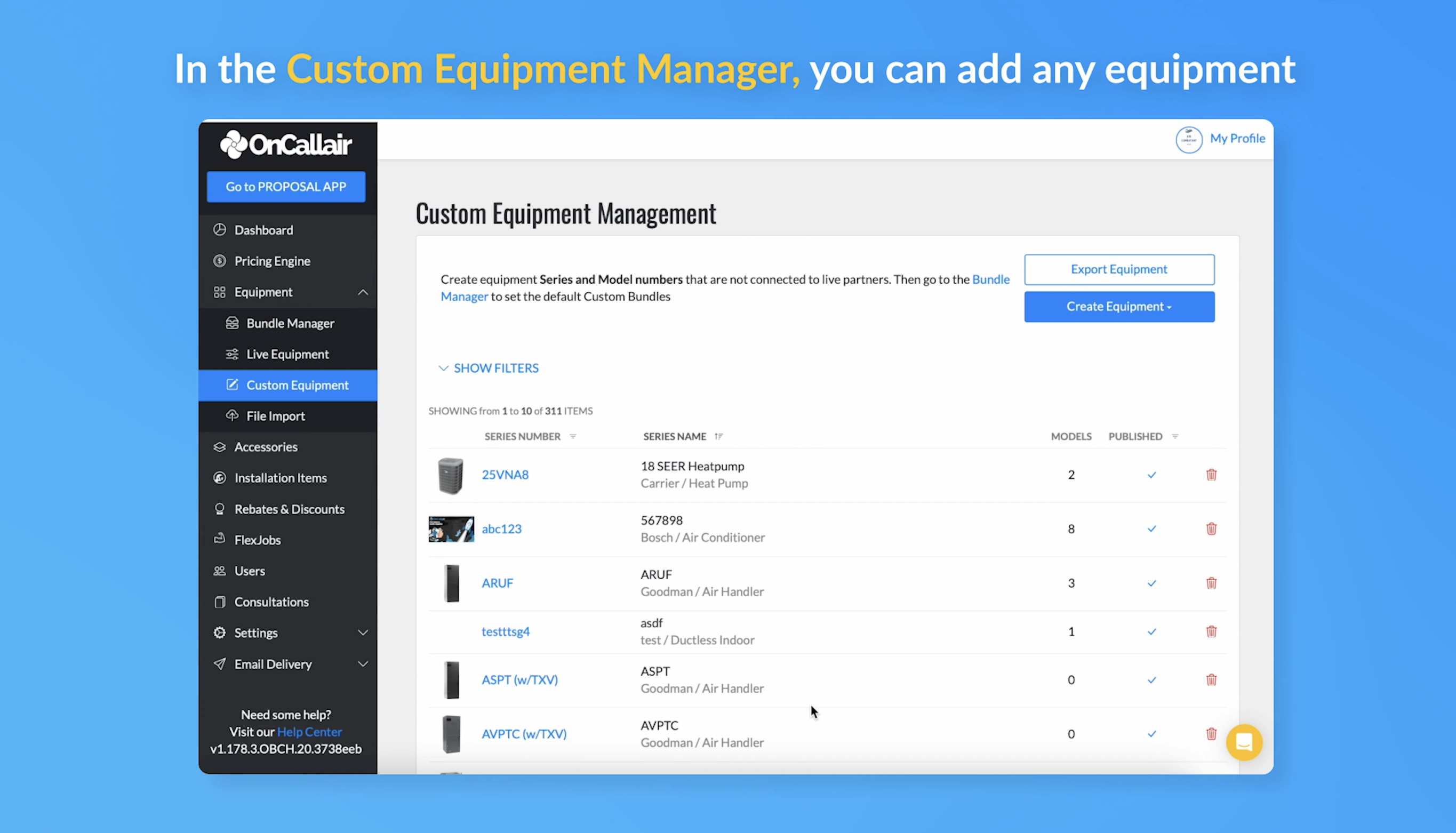Delete the ARUF series
Viewport: 1456px width, 833px height.
(1211, 583)
